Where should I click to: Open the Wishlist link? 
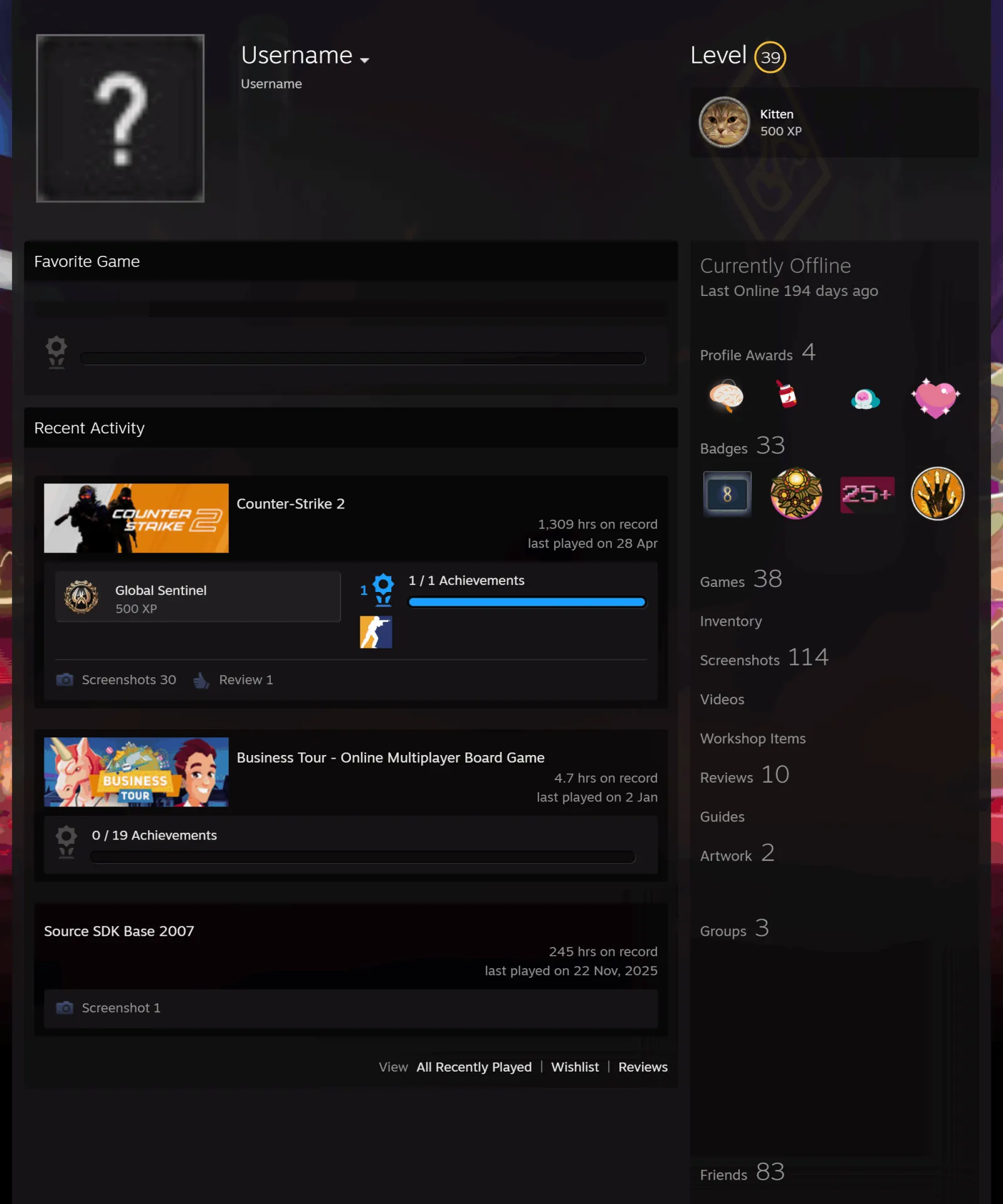pyautogui.click(x=575, y=1067)
